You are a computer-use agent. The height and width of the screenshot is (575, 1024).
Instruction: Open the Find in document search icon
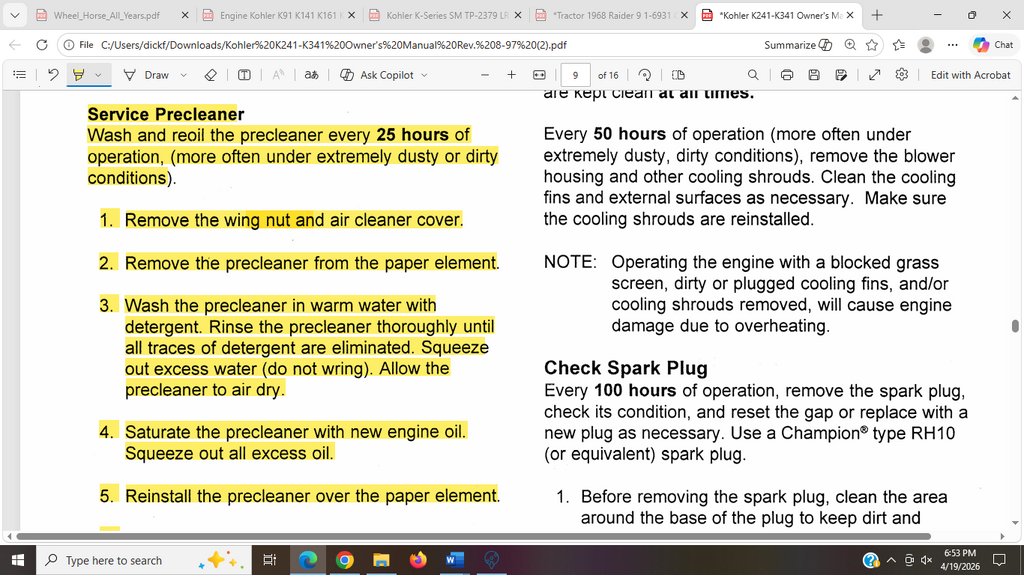click(x=753, y=75)
